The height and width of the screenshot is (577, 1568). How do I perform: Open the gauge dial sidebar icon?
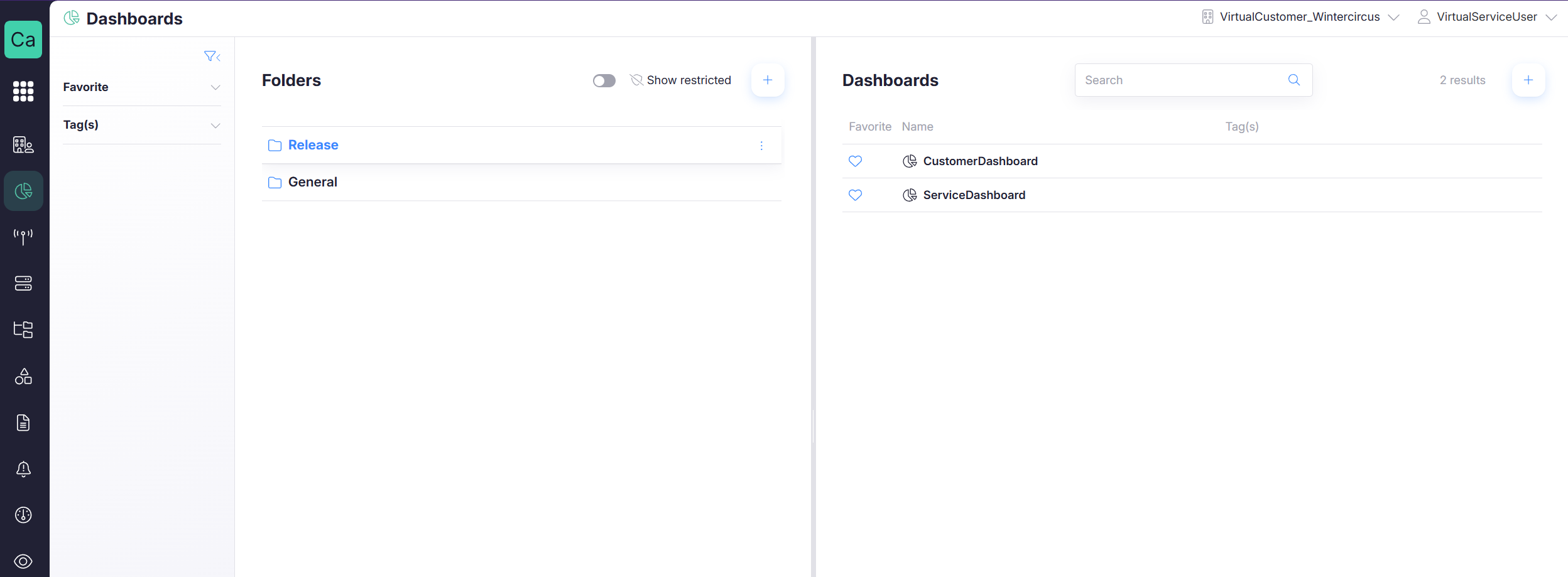tap(23, 515)
